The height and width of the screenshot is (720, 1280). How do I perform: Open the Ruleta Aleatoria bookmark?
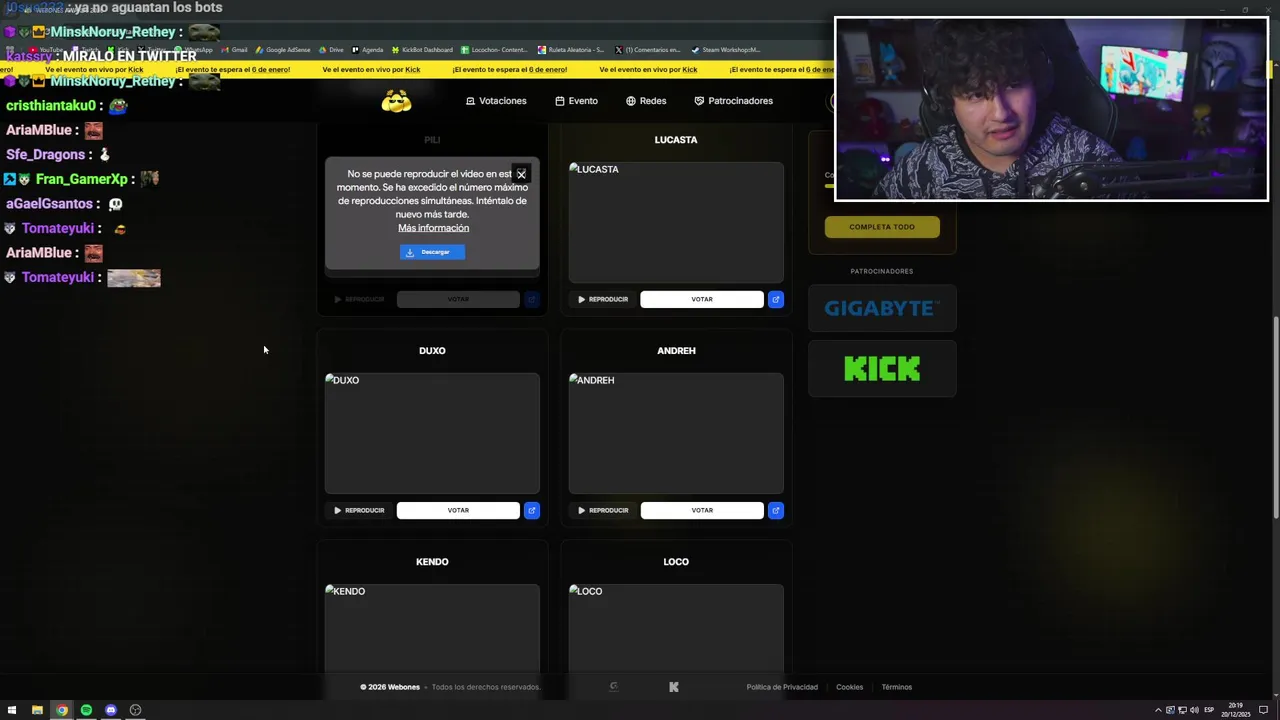(571, 50)
